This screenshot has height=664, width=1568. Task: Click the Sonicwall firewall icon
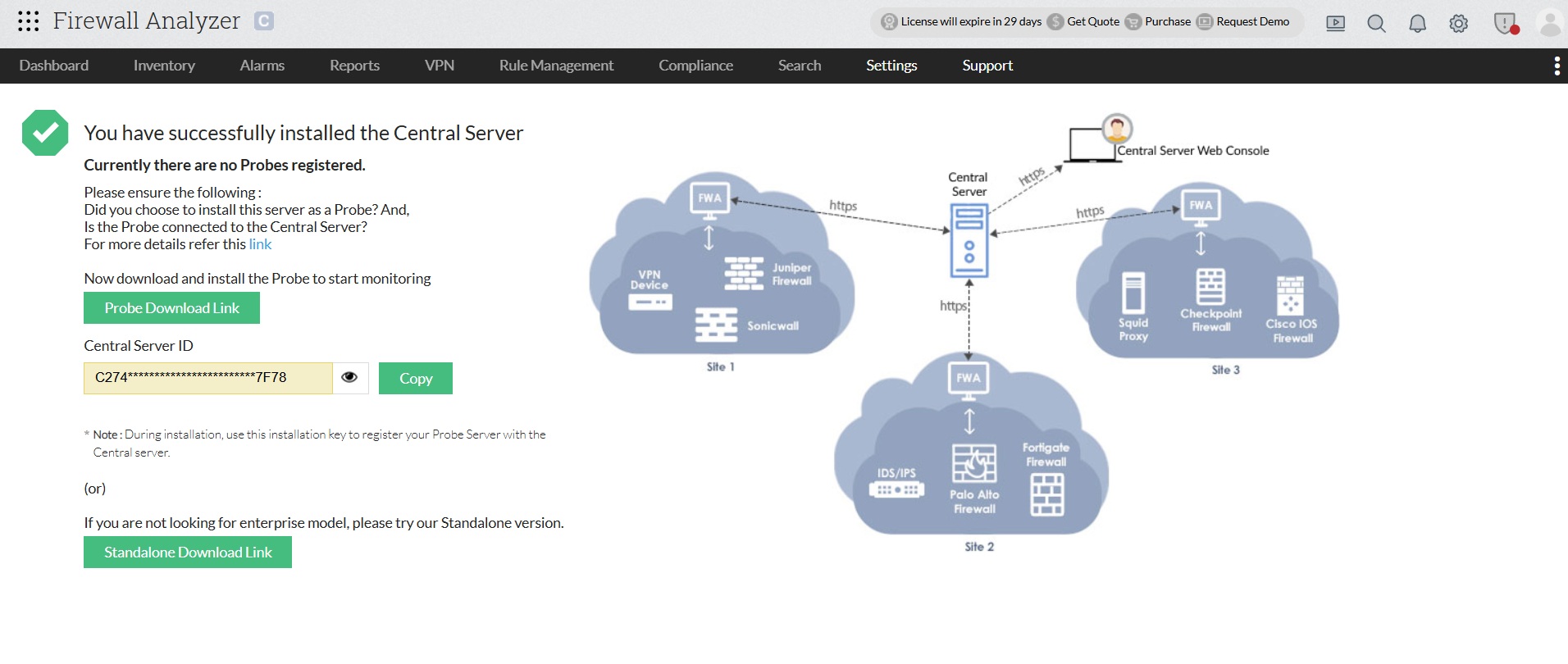(x=717, y=325)
